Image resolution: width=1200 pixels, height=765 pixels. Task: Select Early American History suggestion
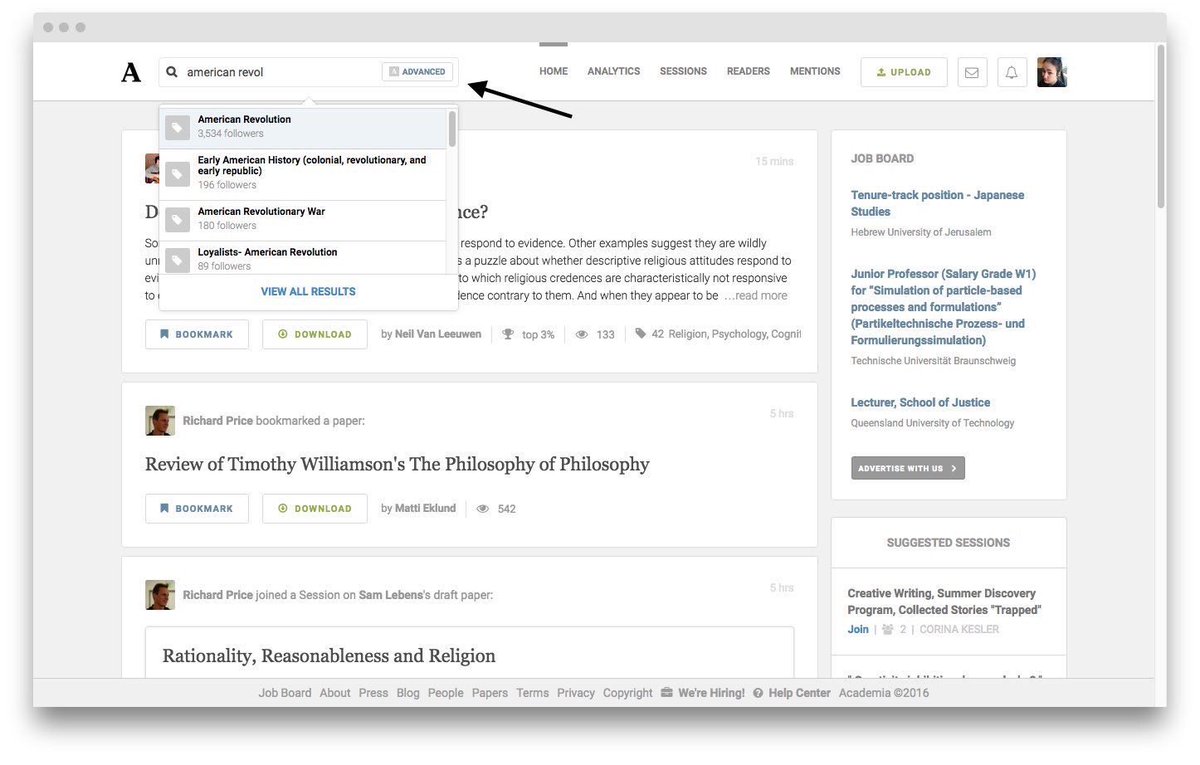point(303,174)
